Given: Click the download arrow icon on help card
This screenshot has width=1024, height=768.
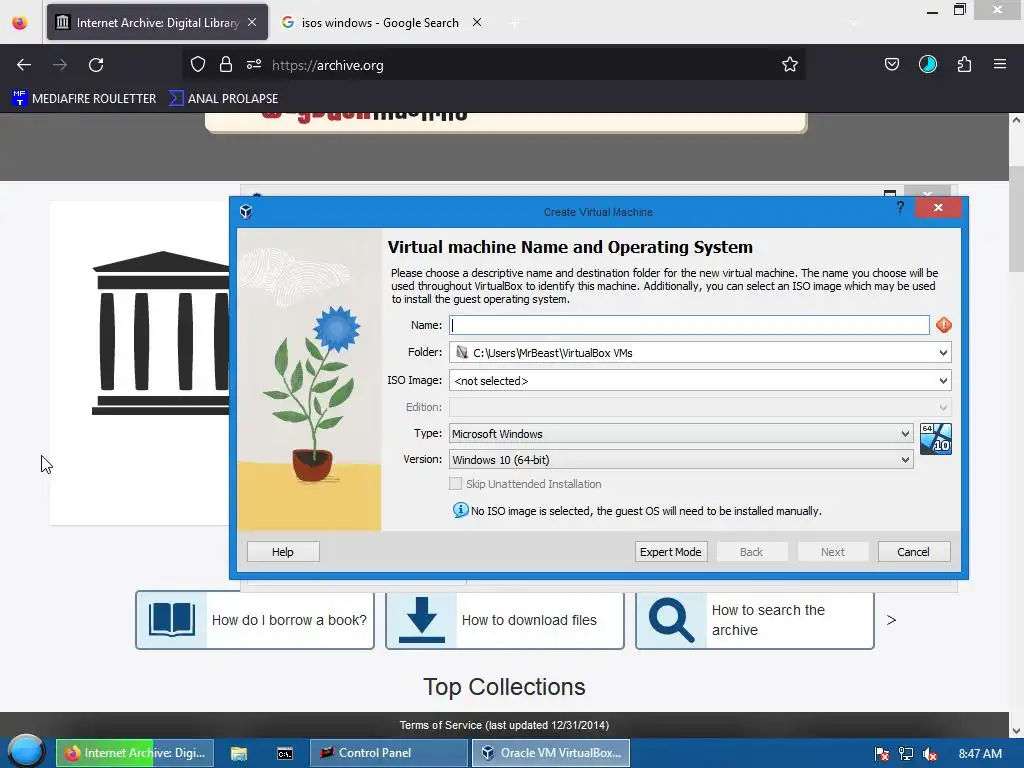Looking at the screenshot, I should pos(422,620).
